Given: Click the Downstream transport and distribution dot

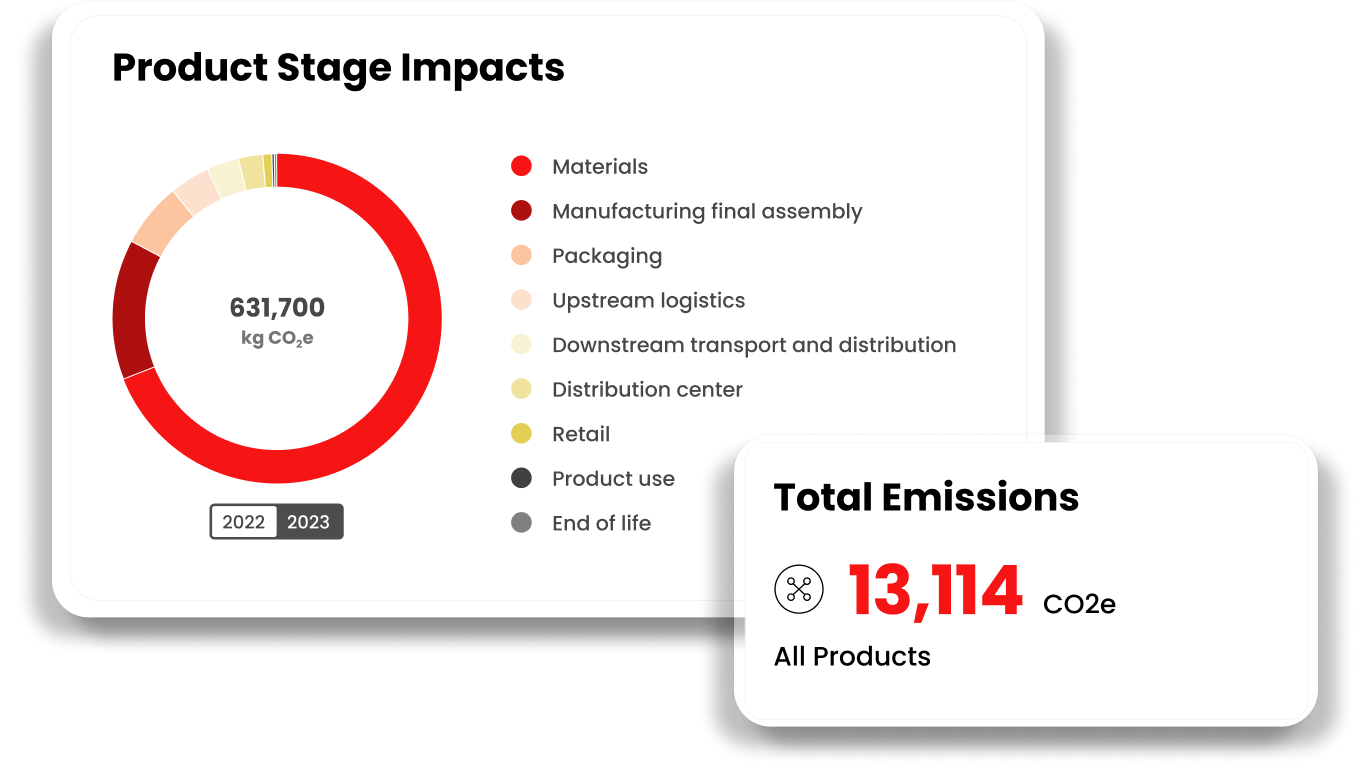Looking at the screenshot, I should tap(521, 345).
